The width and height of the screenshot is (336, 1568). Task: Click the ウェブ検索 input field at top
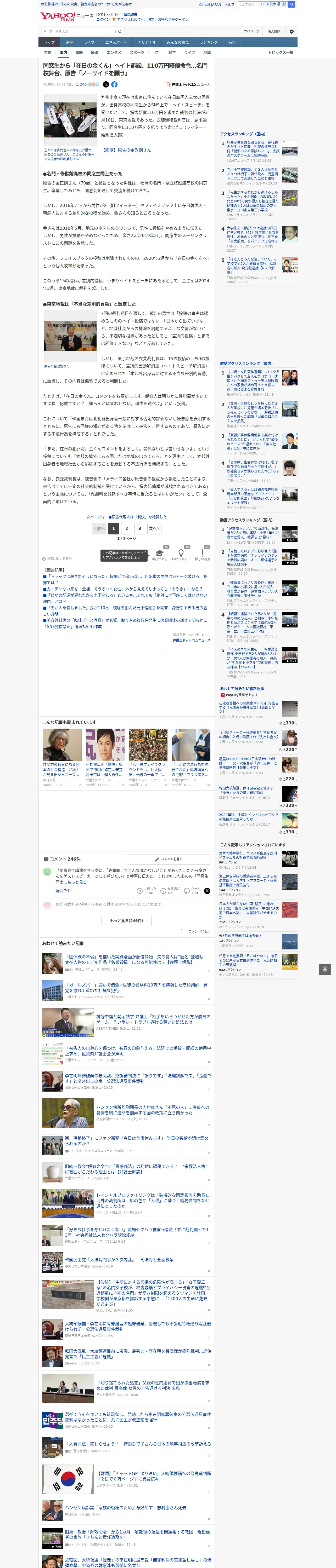pyautogui.click(x=248, y=4)
